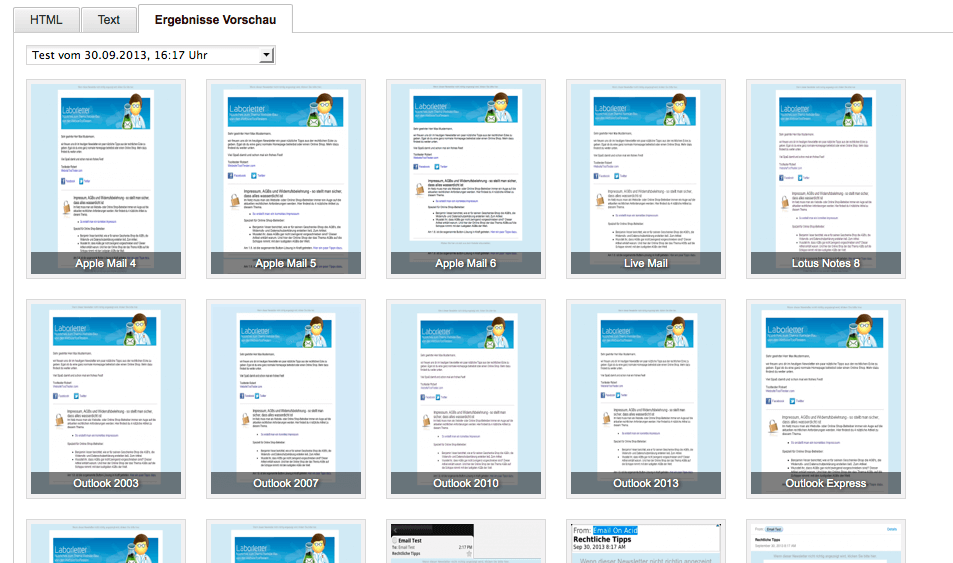Open the Outlook 2010 preview thumbnail
Viewport: 953px width, 563px height.
click(466, 399)
